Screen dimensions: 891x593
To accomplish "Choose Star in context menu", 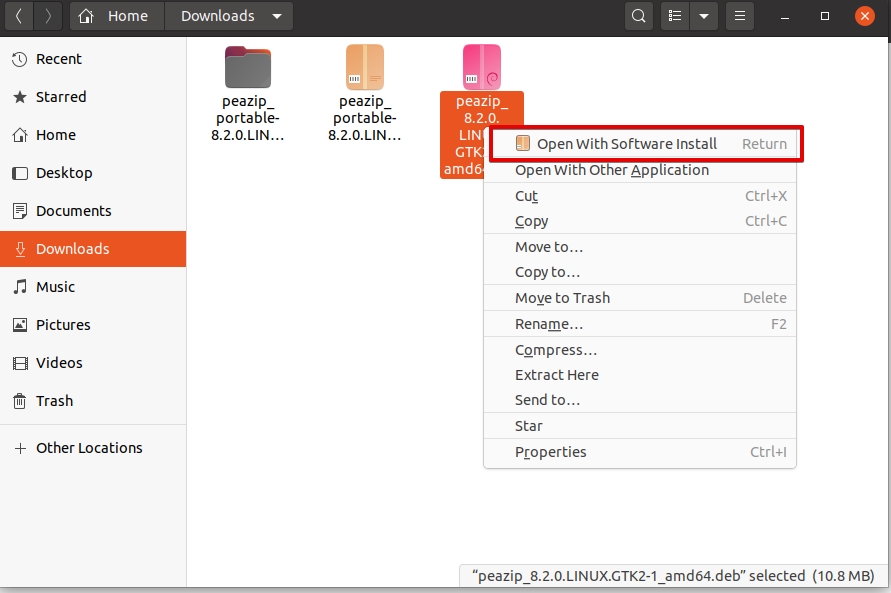I will [640, 426].
